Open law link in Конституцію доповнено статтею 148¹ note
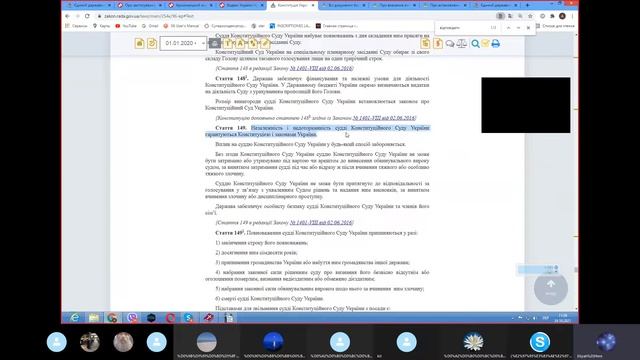Viewport: 640px width, 360px height. [x=383, y=118]
